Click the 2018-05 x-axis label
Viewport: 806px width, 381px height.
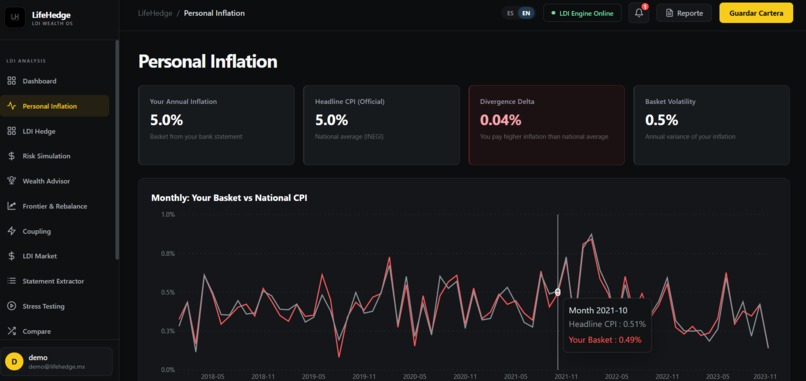213,377
